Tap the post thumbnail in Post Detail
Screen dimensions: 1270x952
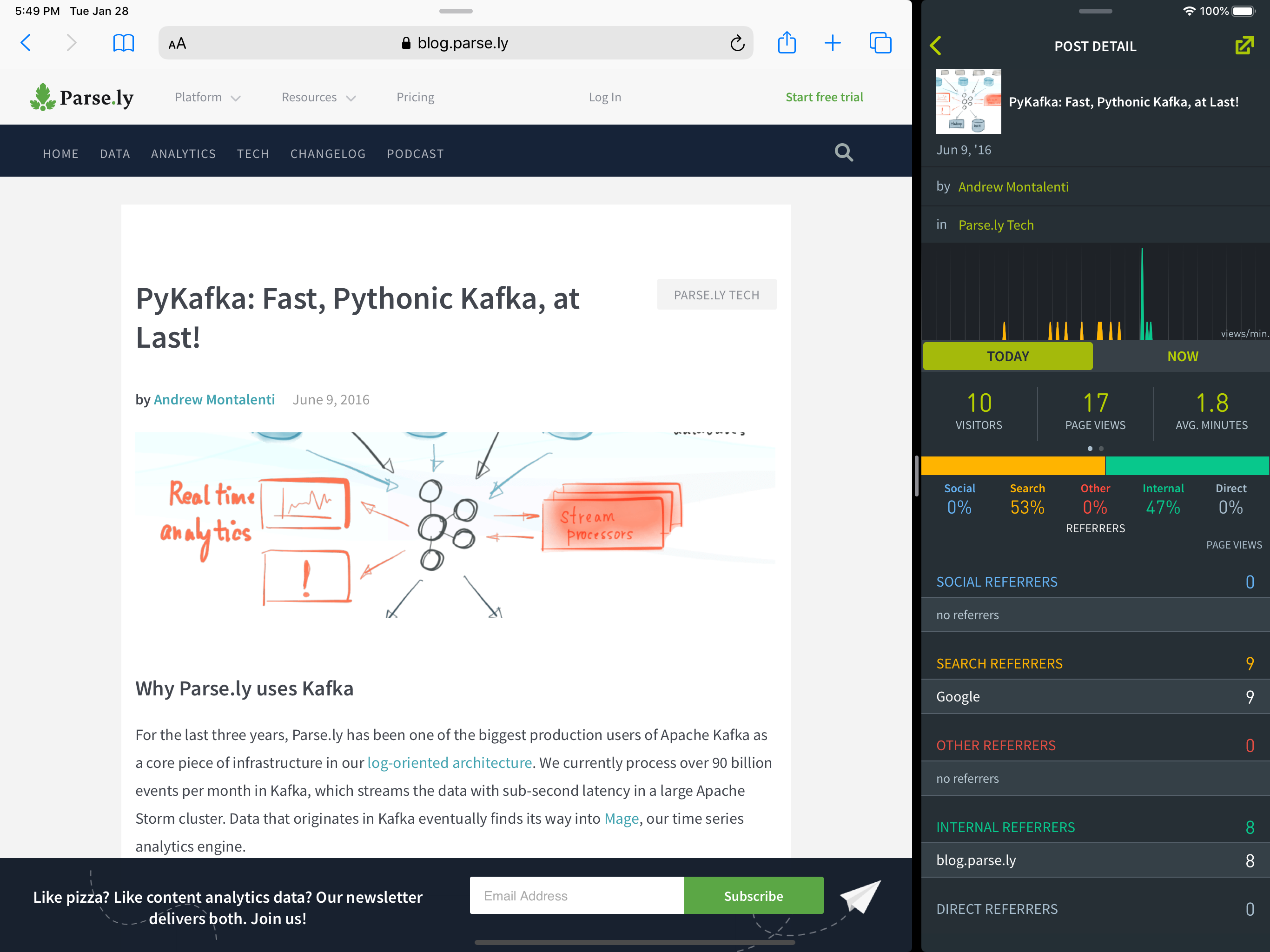(968, 102)
